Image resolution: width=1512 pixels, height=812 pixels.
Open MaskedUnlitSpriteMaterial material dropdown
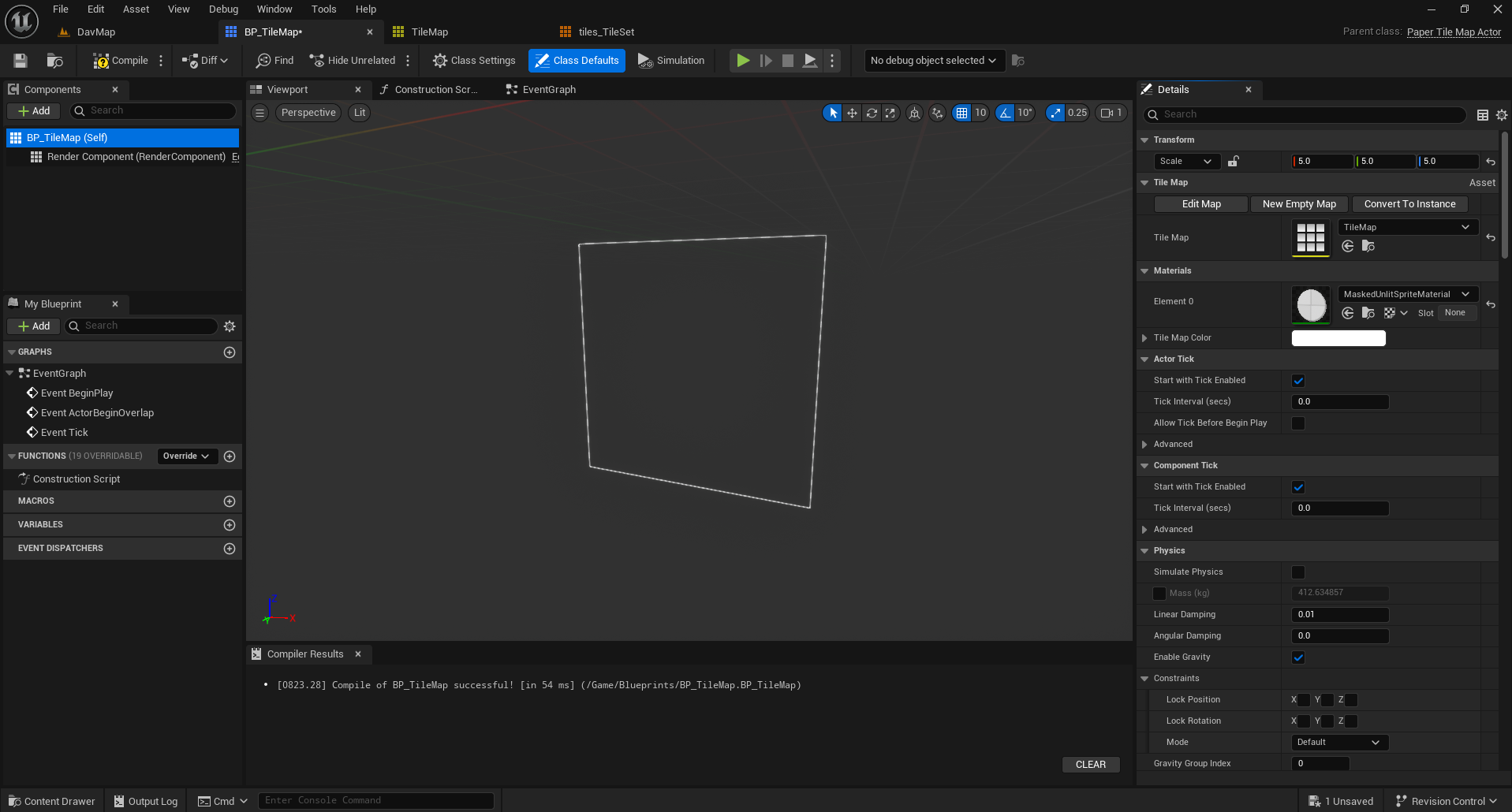[x=1408, y=294]
